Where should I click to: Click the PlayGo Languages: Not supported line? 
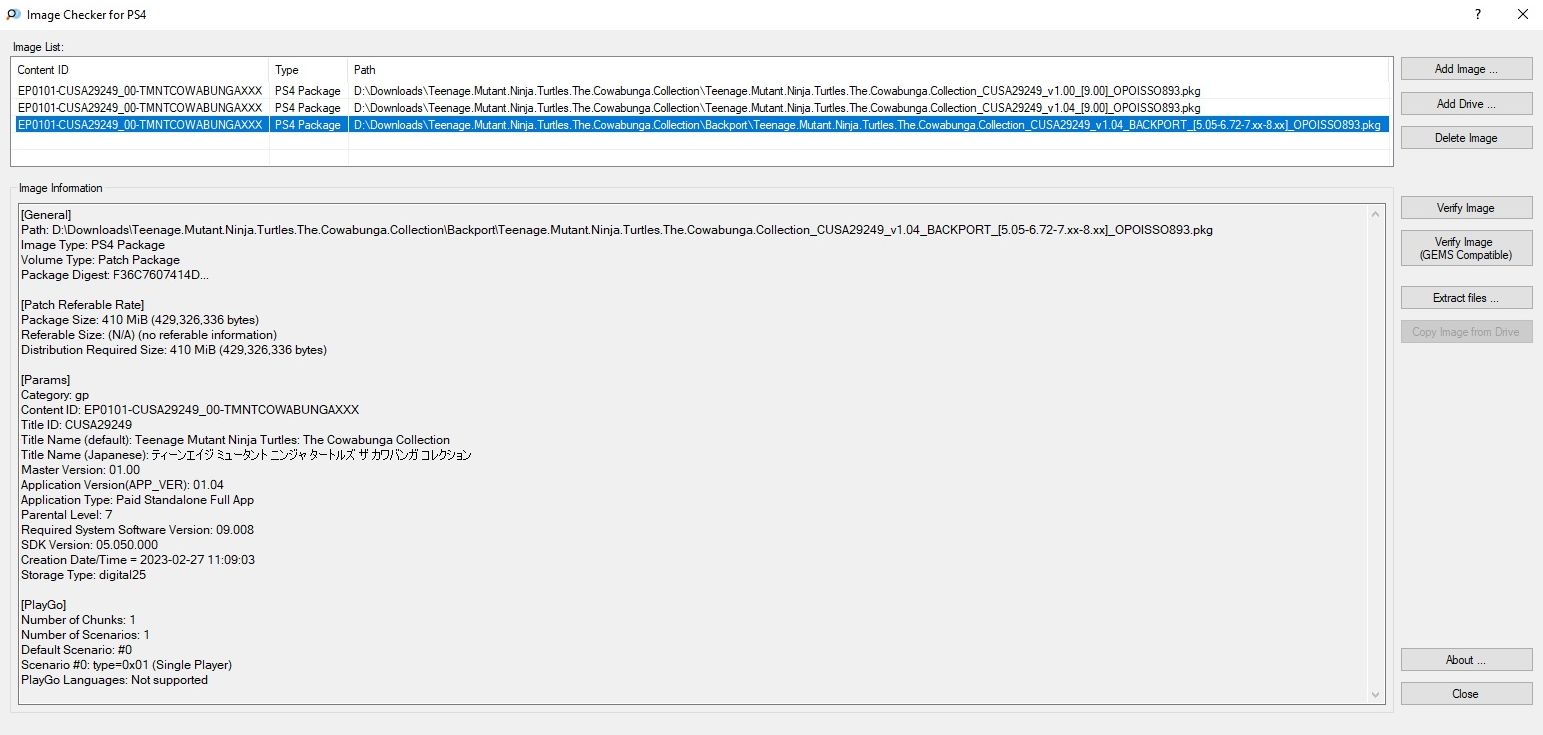(x=114, y=679)
